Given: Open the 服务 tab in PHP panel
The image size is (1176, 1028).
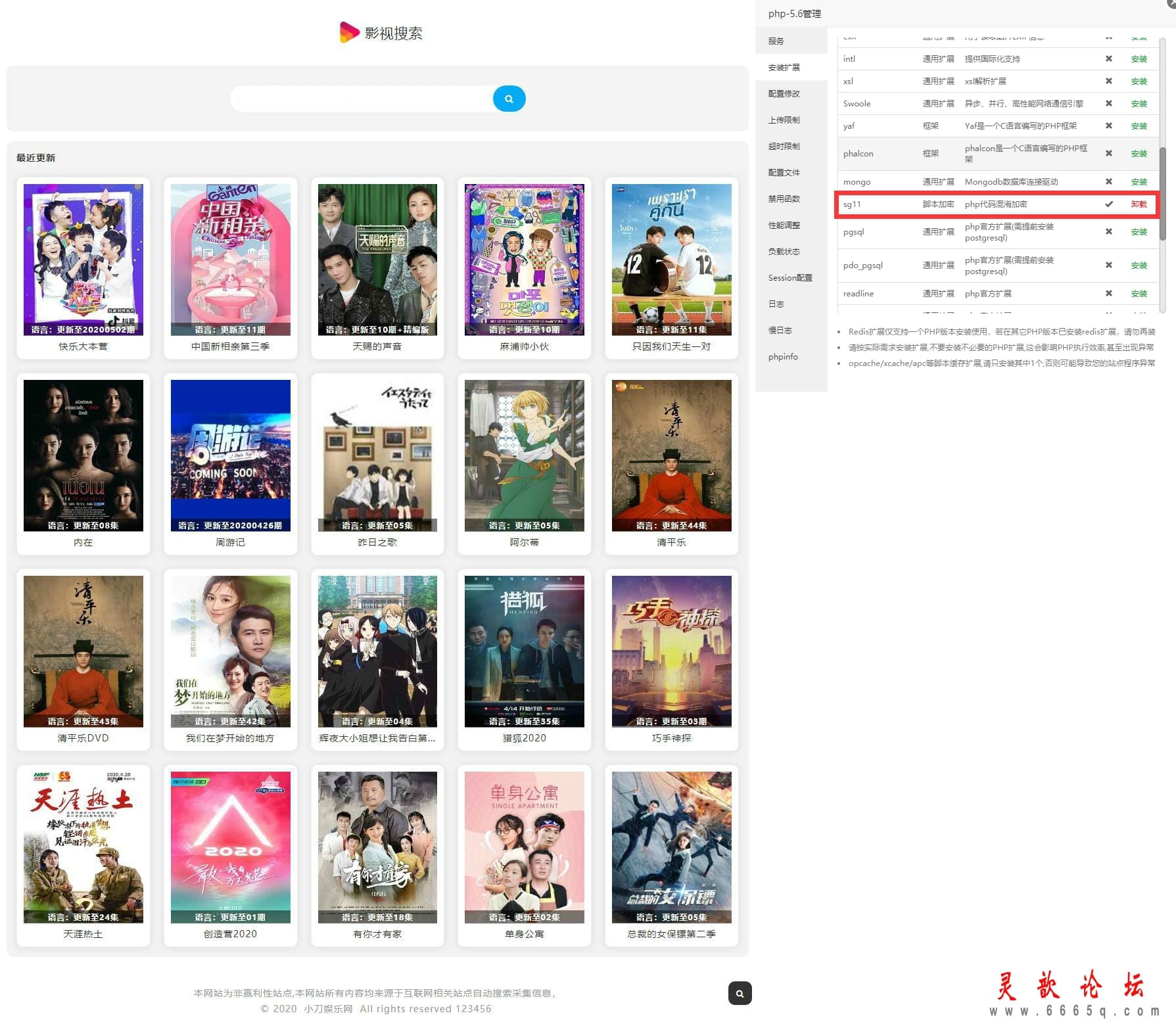Looking at the screenshot, I should pos(791,41).
